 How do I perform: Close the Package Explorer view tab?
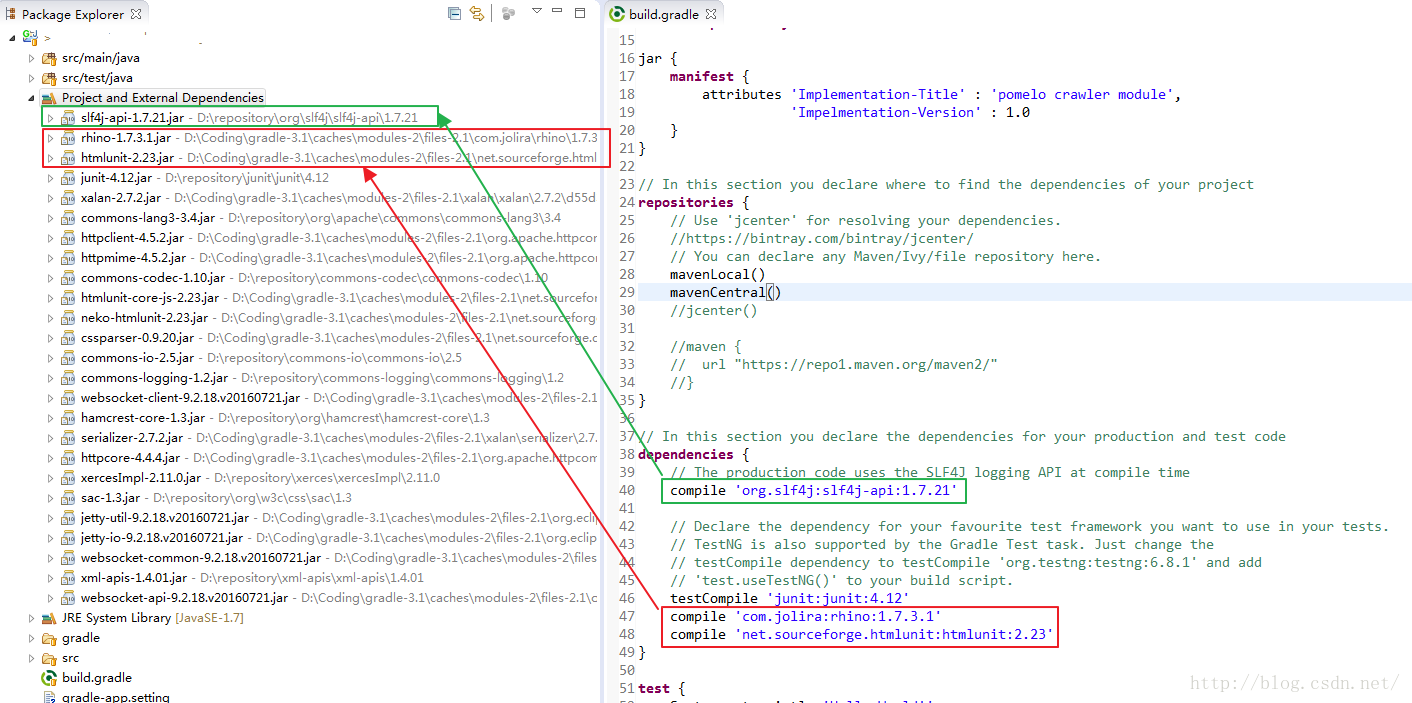click(x=137, y=14)
